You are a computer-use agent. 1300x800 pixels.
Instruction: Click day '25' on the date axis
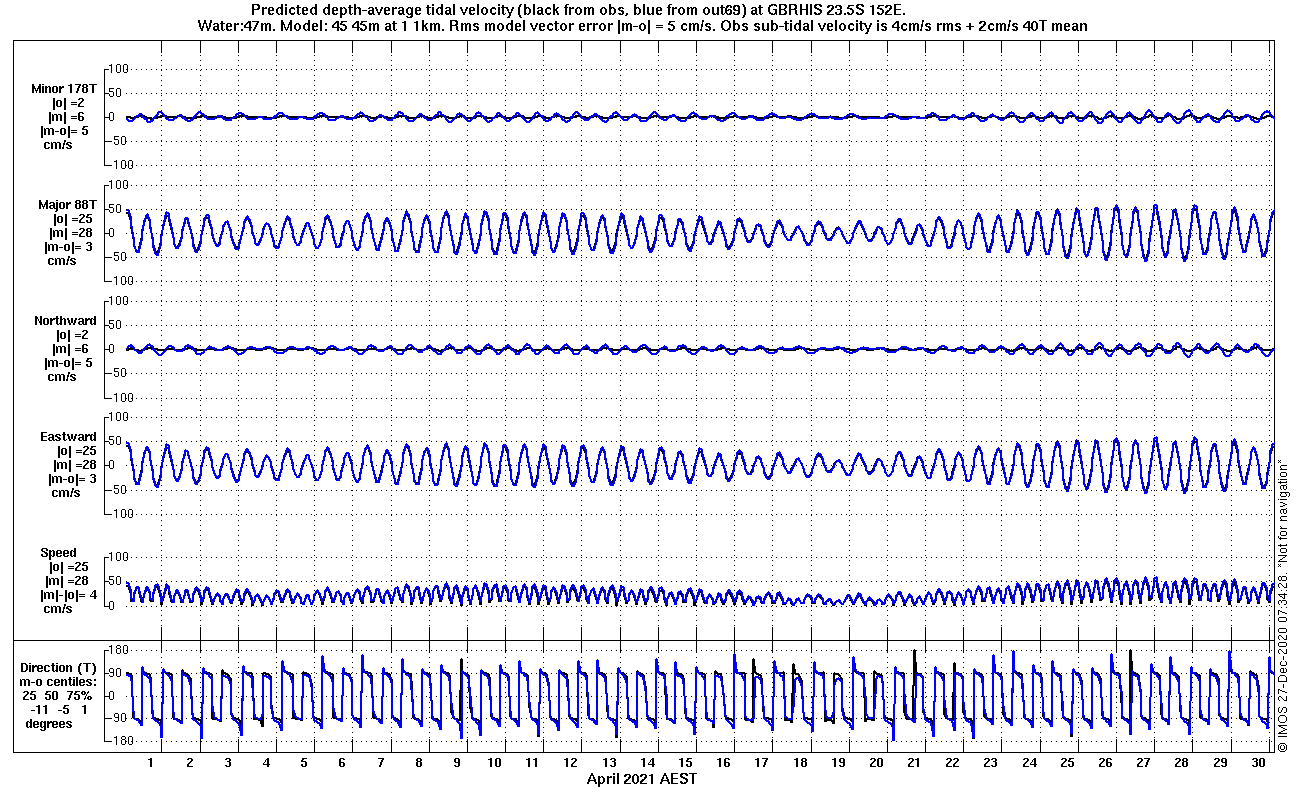tap(1067, 762)
